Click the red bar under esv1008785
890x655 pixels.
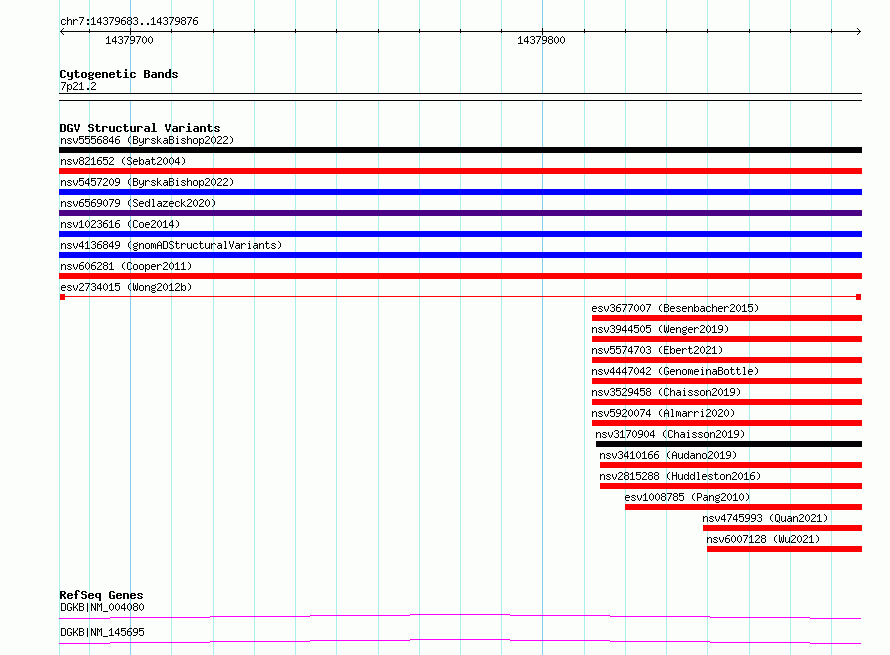click(744, 507)
